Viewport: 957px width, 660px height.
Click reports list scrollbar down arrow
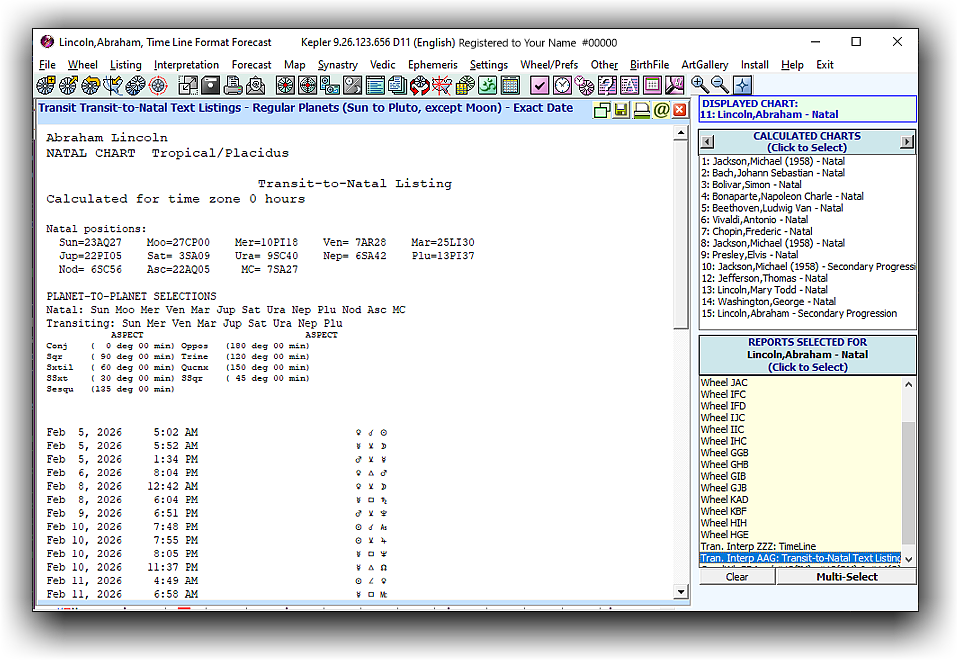[908, 559]
